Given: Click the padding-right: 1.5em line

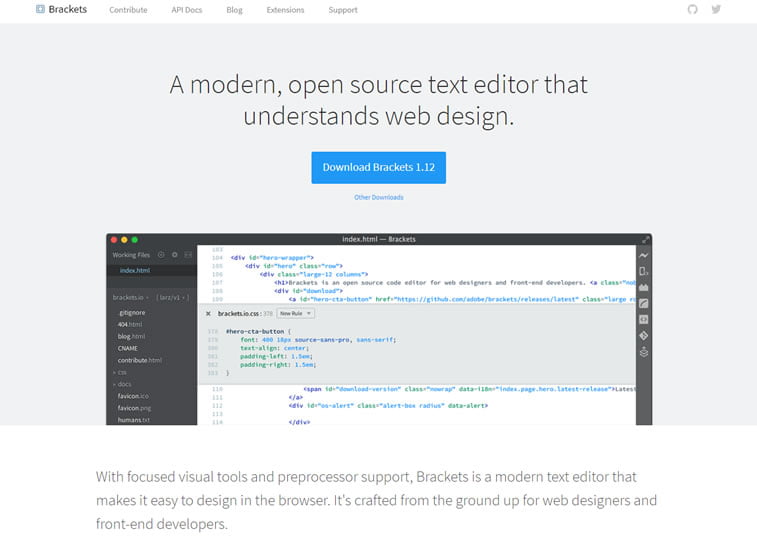Looking at the screenshot, I should click(x=278, y=365).
